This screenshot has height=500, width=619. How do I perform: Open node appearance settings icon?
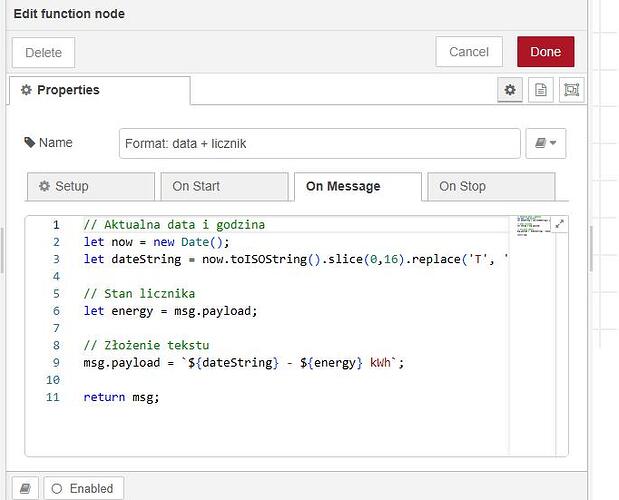571,90
